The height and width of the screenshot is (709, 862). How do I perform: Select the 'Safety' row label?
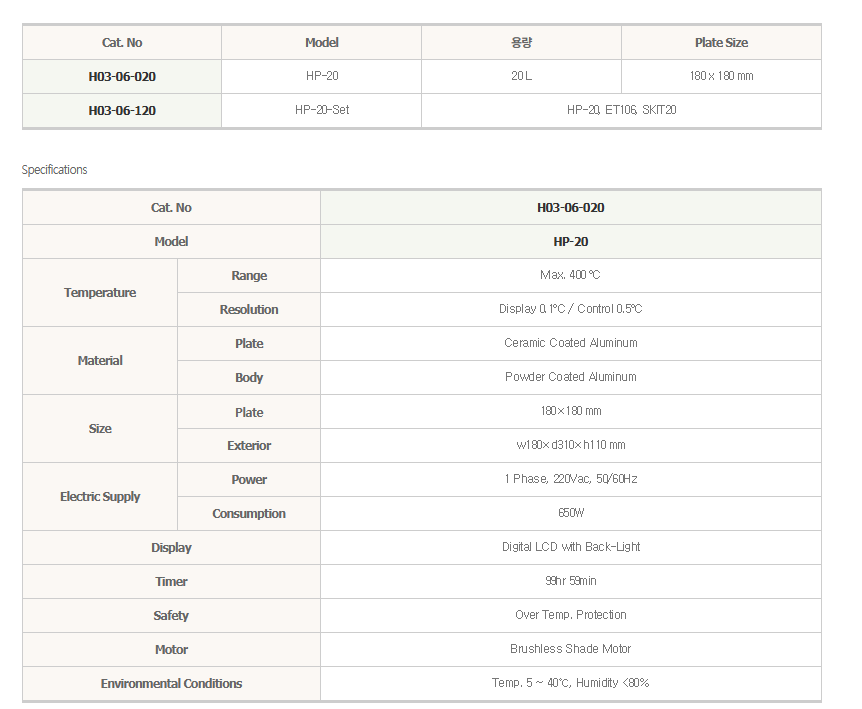pos(171,616)
